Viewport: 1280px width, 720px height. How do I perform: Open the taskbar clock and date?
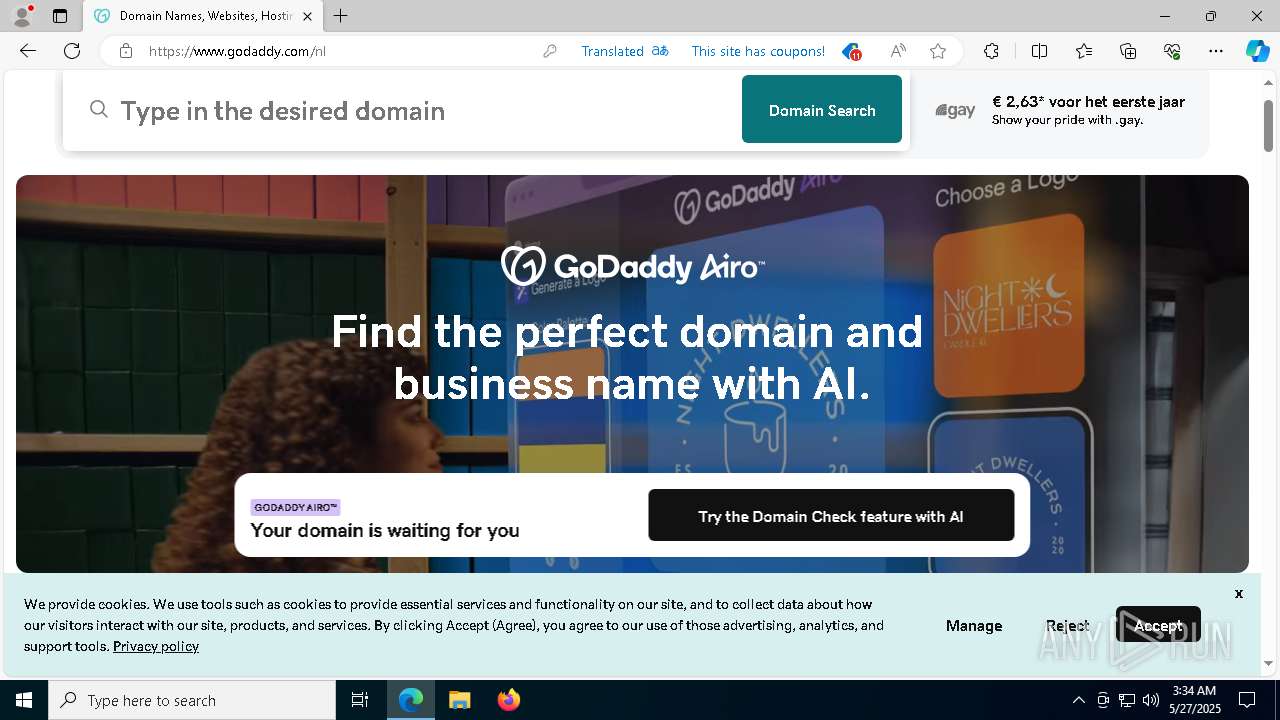click(1195, 700)
